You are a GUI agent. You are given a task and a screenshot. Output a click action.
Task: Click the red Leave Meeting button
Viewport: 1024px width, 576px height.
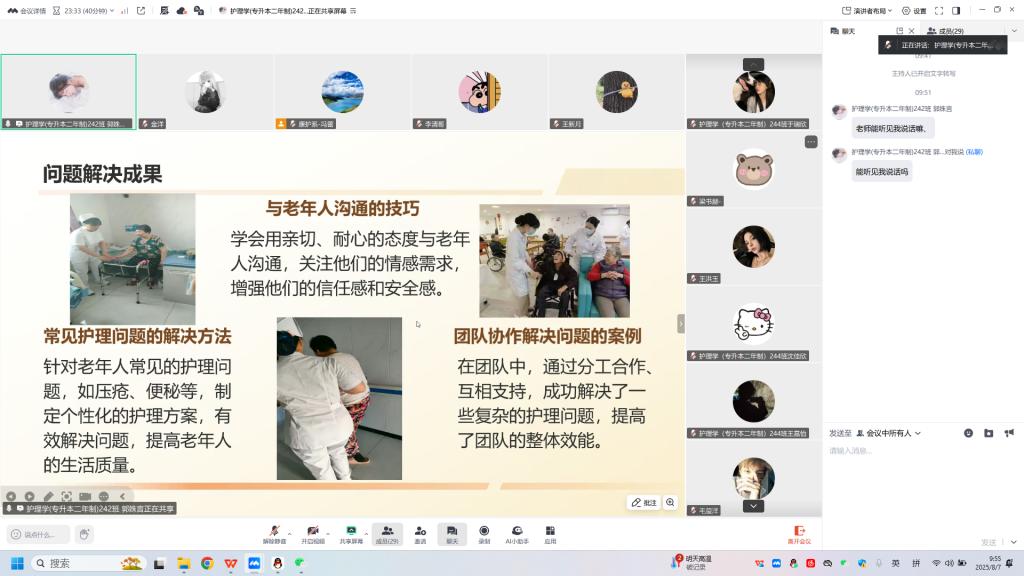(799, 534)
